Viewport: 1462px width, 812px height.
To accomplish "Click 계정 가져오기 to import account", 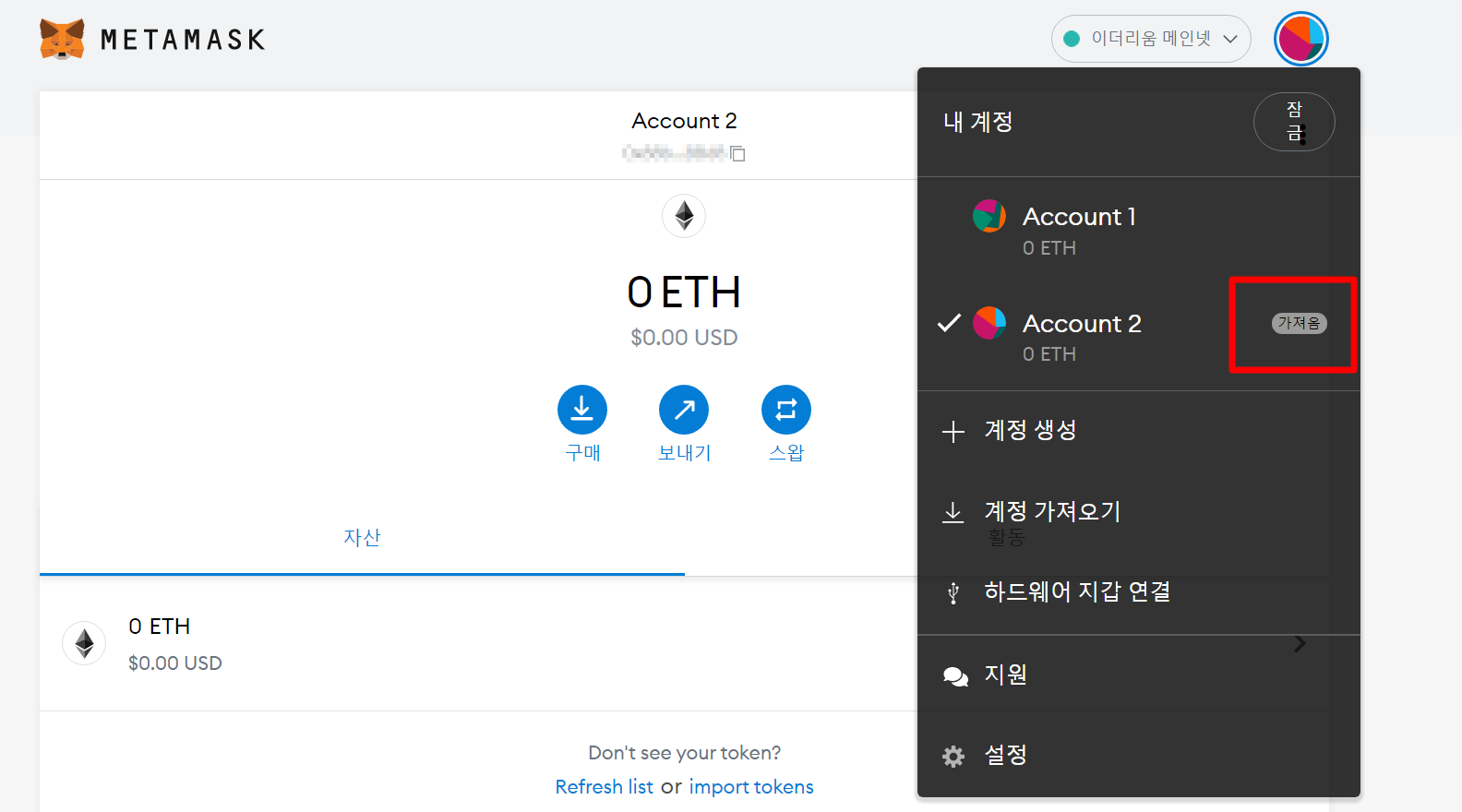I will point(1139,511).
